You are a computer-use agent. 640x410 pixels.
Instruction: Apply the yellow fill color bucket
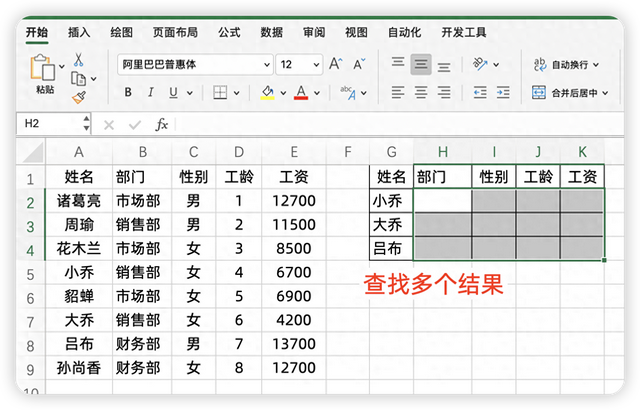(267, 93)
